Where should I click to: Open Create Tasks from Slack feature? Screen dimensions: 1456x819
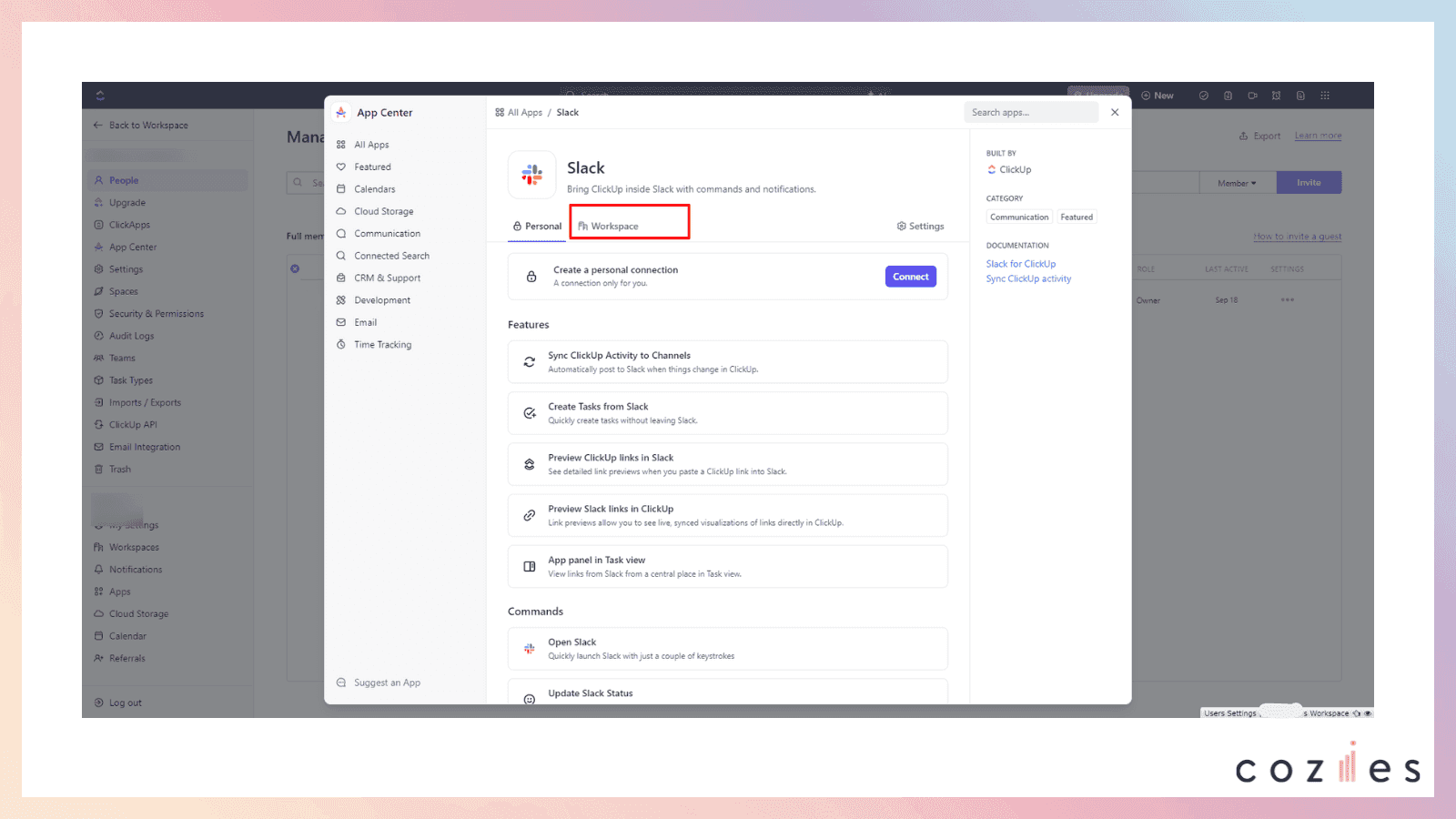(728, 413)
